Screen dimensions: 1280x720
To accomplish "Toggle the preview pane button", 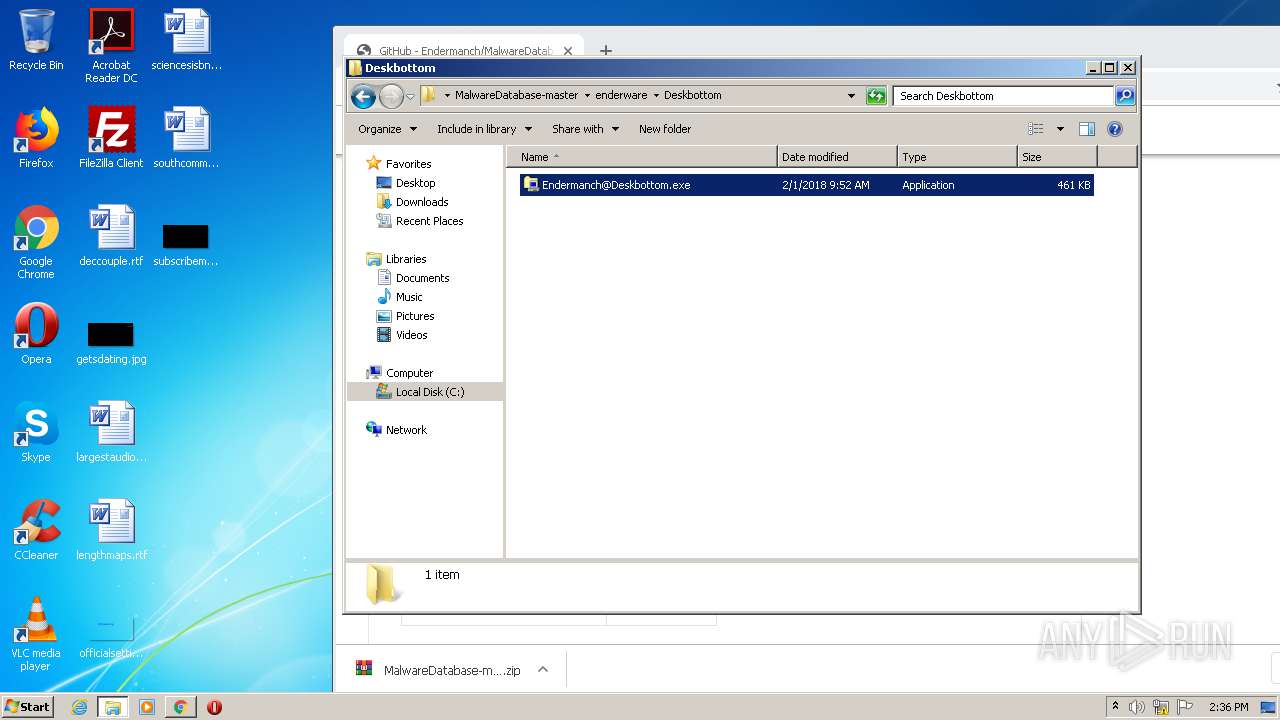I will point(1087,129).
